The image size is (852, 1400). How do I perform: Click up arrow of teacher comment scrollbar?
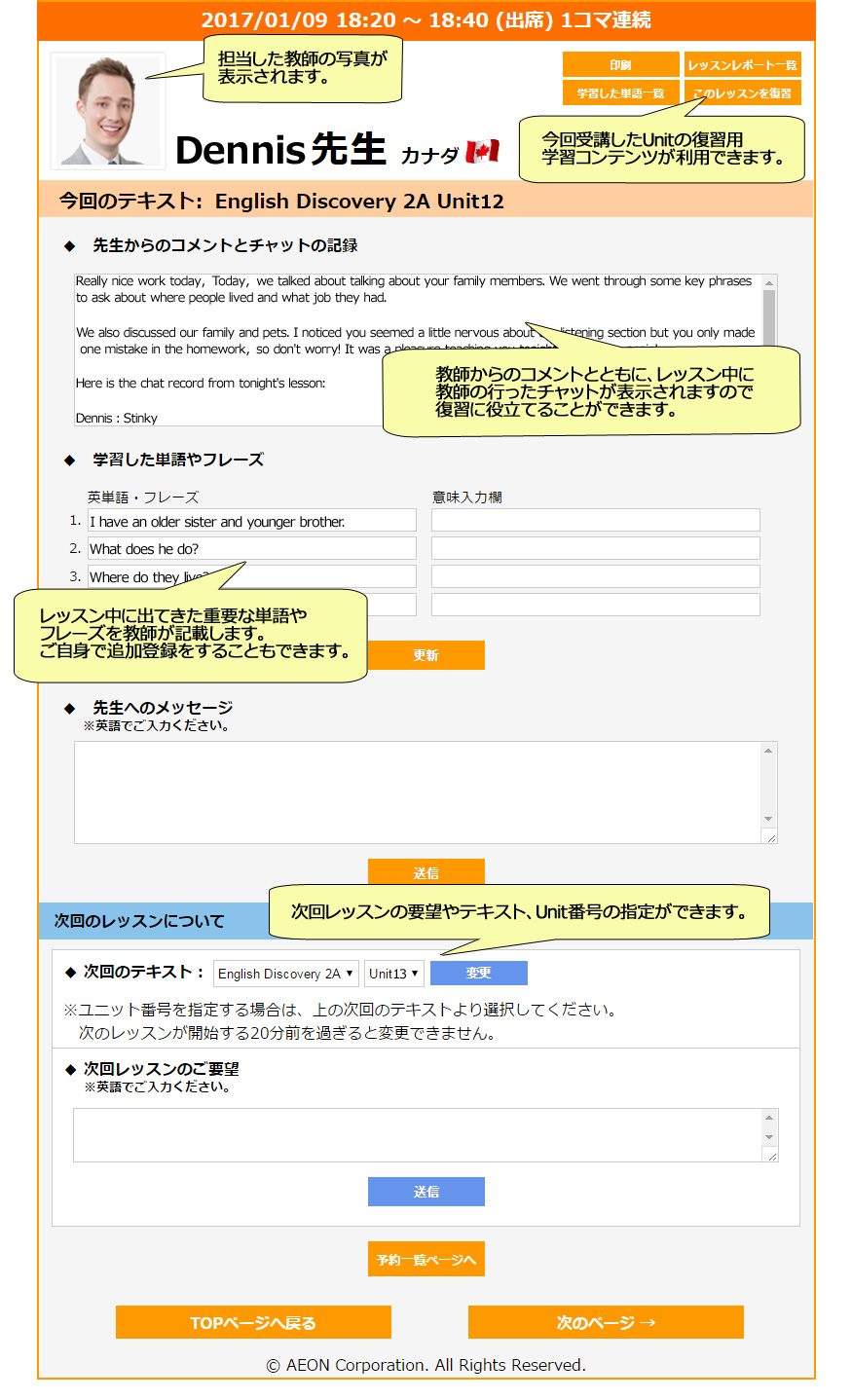(x=769, y=283)
